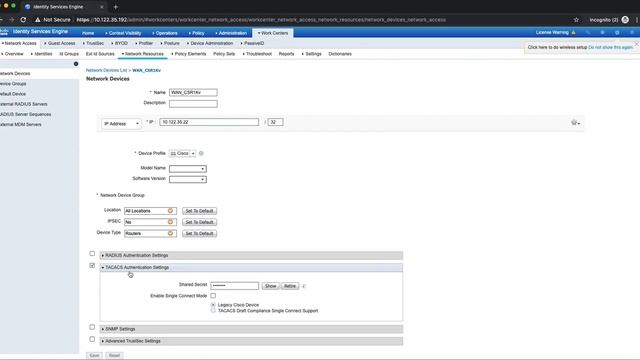Click the License Warning alert icon
The image size is (640, 360).
(573, 32)
